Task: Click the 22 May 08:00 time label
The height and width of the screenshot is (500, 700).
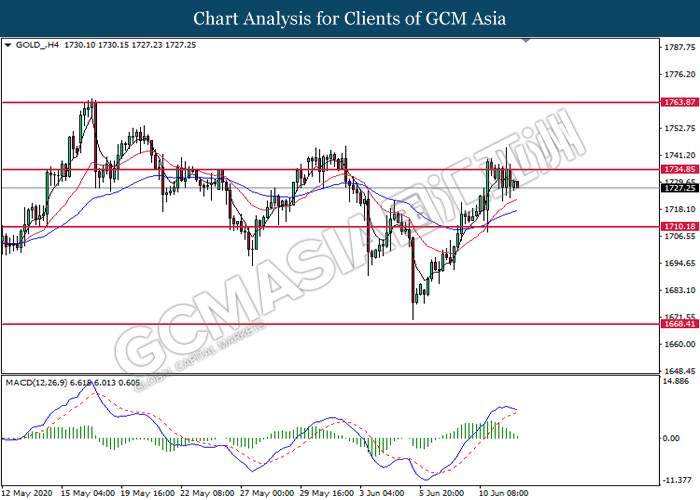Action: pos(207,493)
